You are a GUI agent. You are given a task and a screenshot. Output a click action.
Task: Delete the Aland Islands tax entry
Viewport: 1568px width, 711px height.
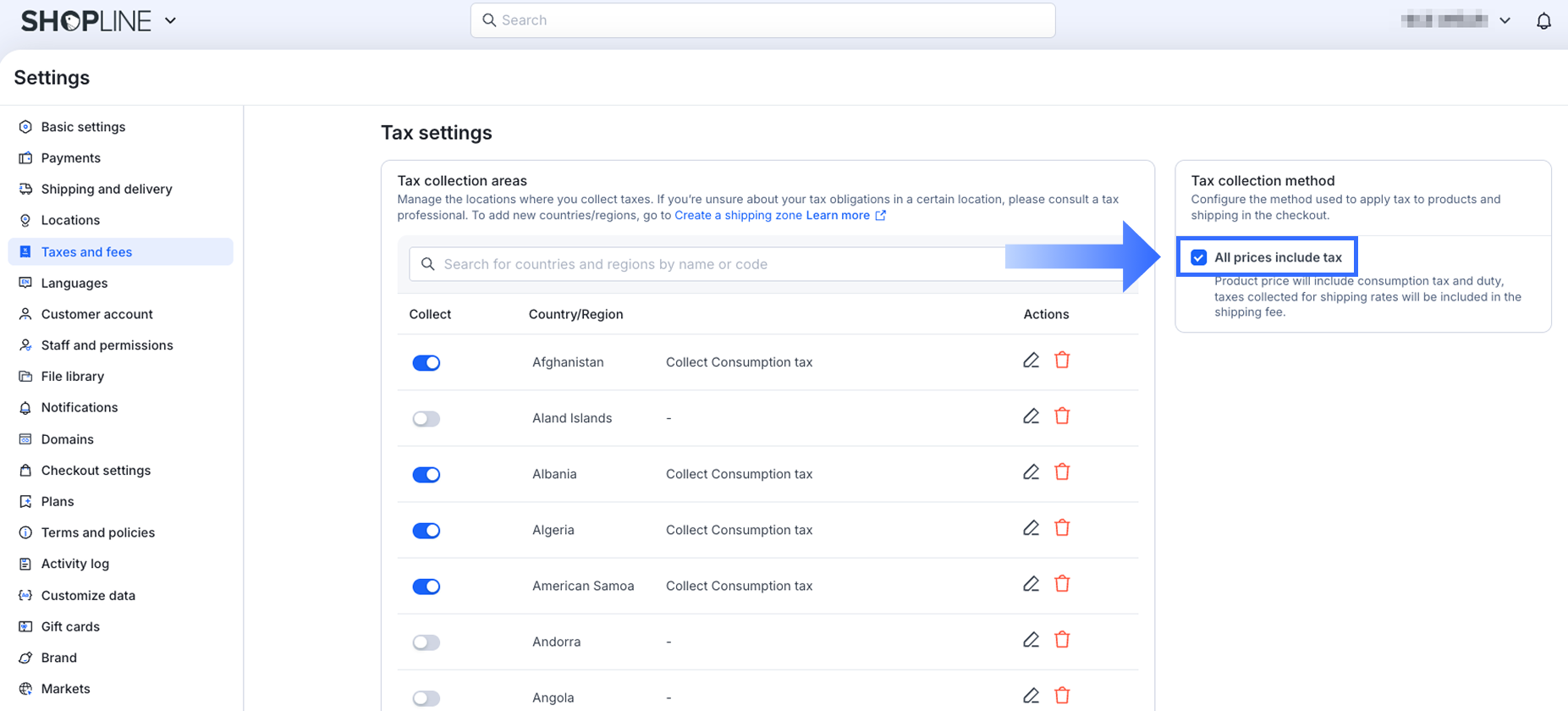1062,416
